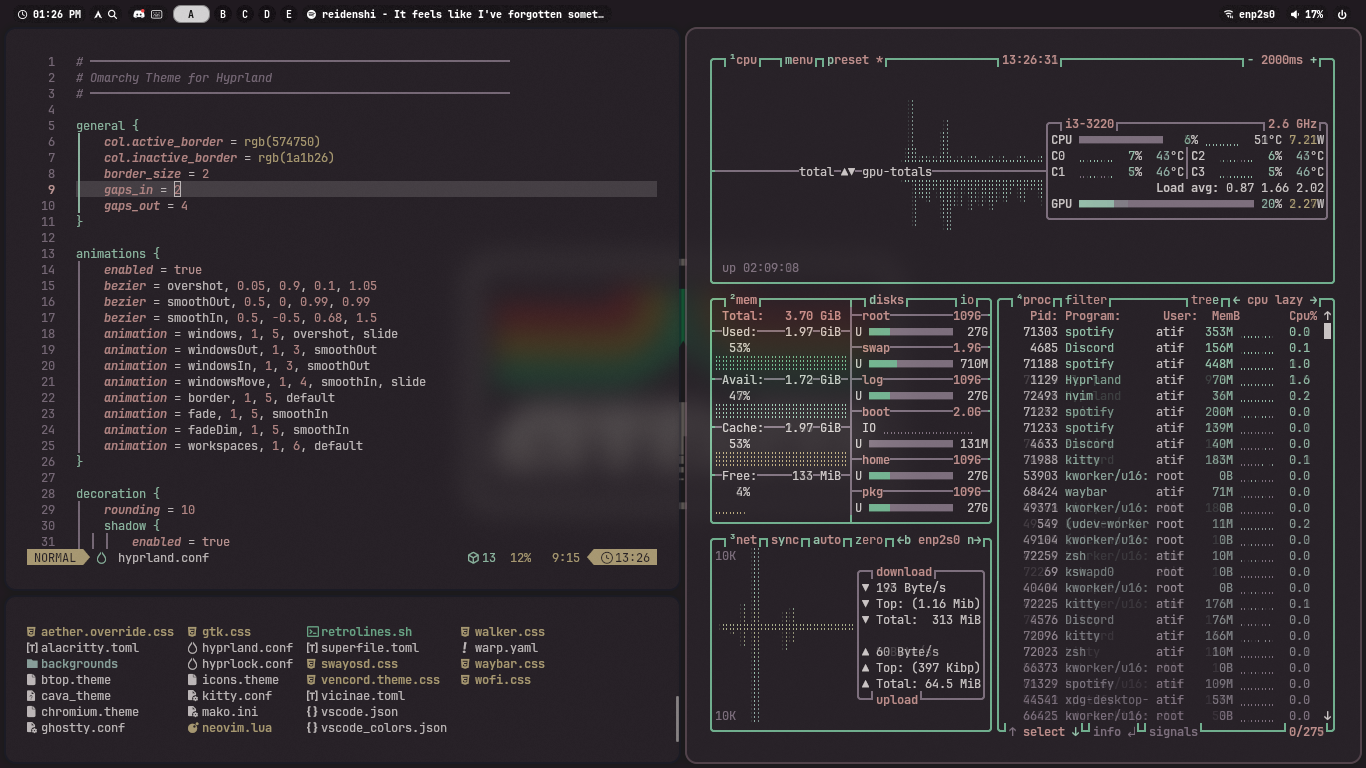Click the btop process list scrollbar handle
Viewport: 1366px width, 768px height.
click(1328, 331)
